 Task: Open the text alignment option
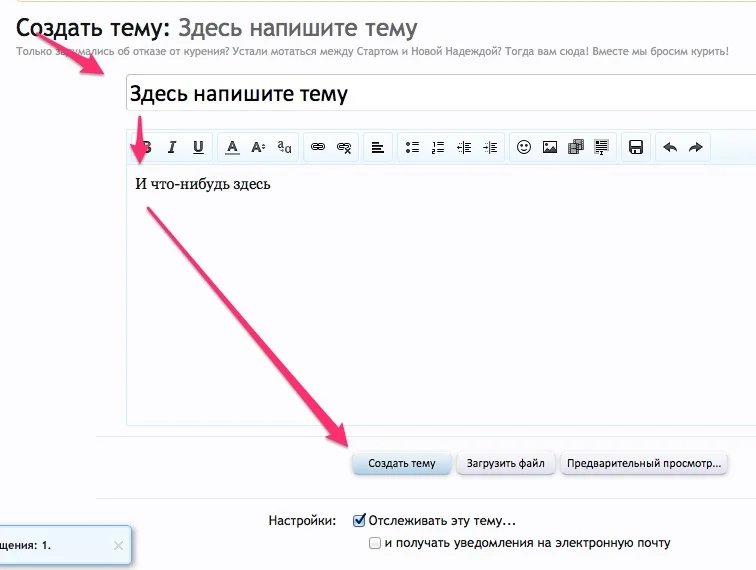378,147
